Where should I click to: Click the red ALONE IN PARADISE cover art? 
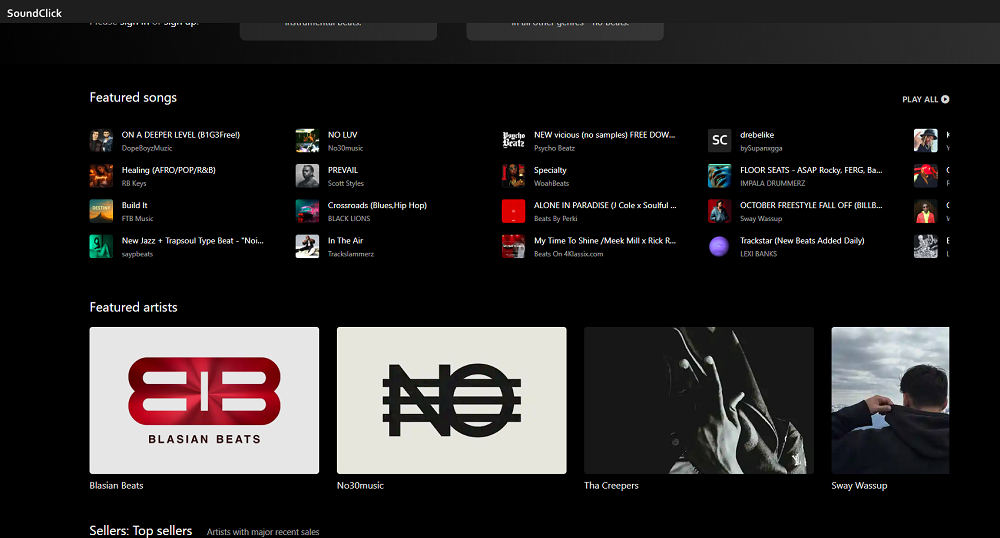coord(513,211)
